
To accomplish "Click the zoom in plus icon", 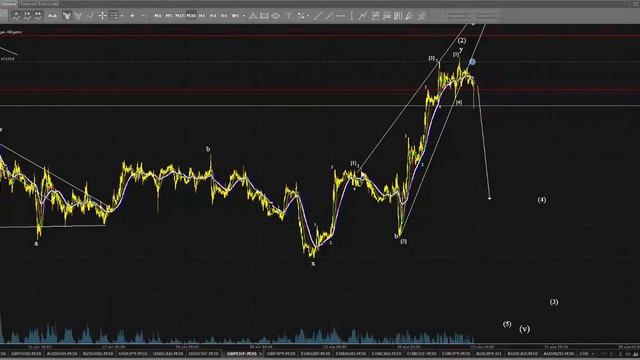I will tap(132, 16).
